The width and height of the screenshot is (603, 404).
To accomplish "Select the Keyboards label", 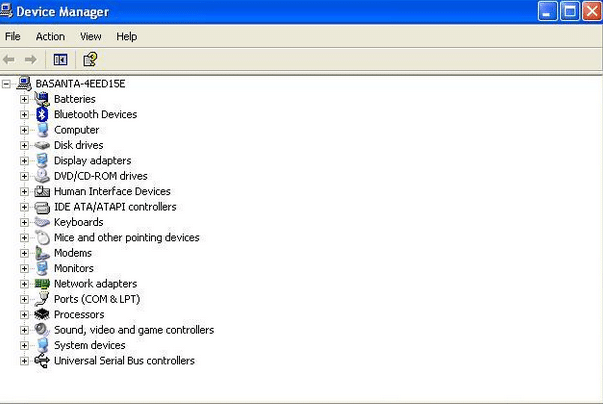I will coord(78,222).
